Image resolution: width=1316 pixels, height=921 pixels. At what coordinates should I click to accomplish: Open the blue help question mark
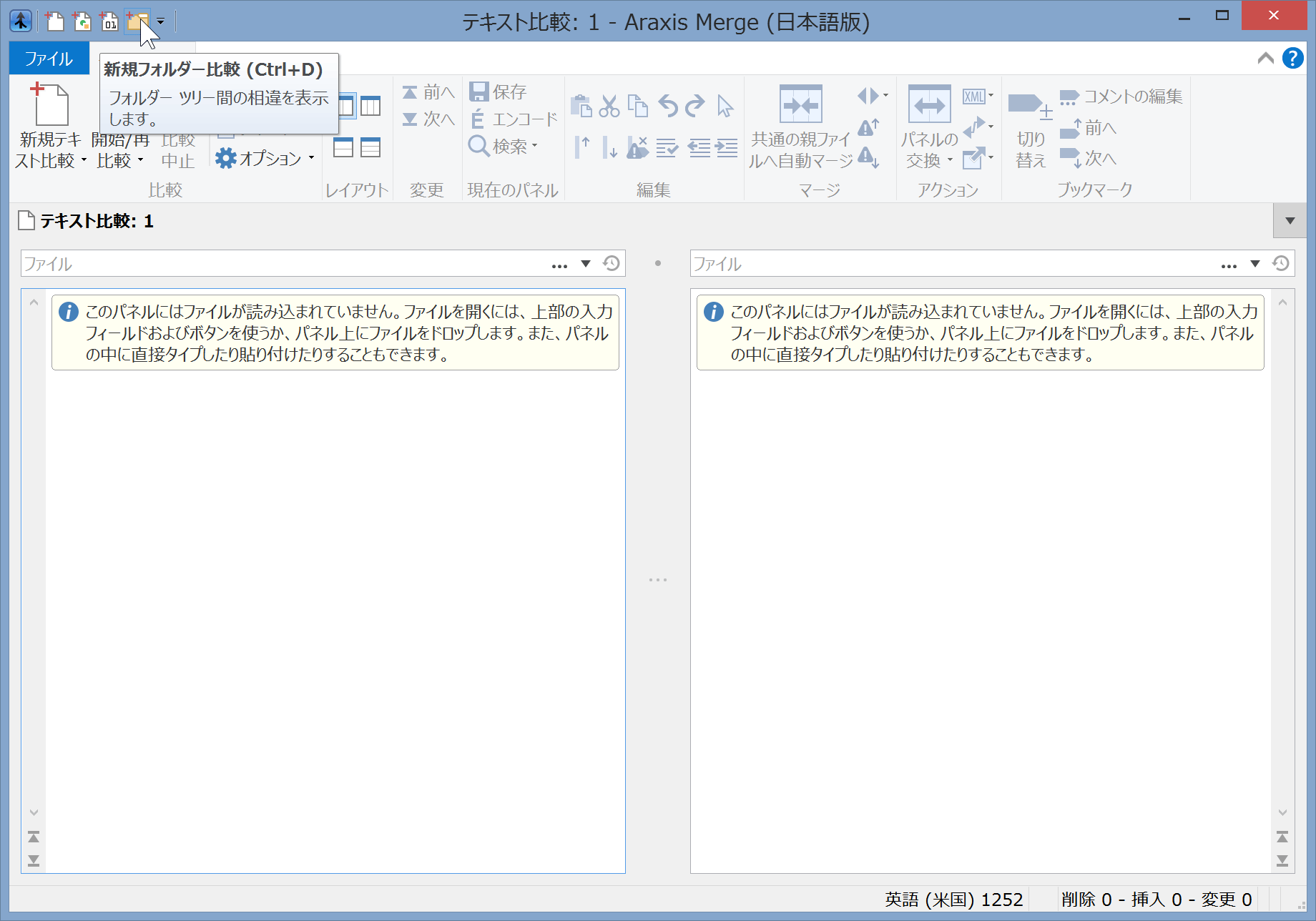pyautogui.click(x=1292, y=58)
